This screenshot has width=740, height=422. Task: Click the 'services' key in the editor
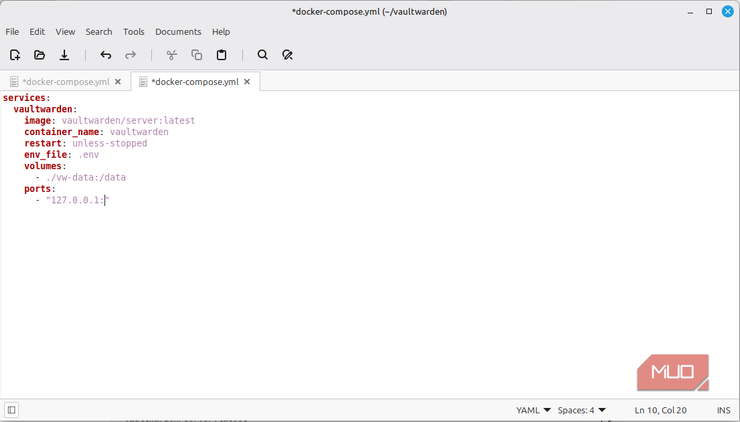coord(24,98)
